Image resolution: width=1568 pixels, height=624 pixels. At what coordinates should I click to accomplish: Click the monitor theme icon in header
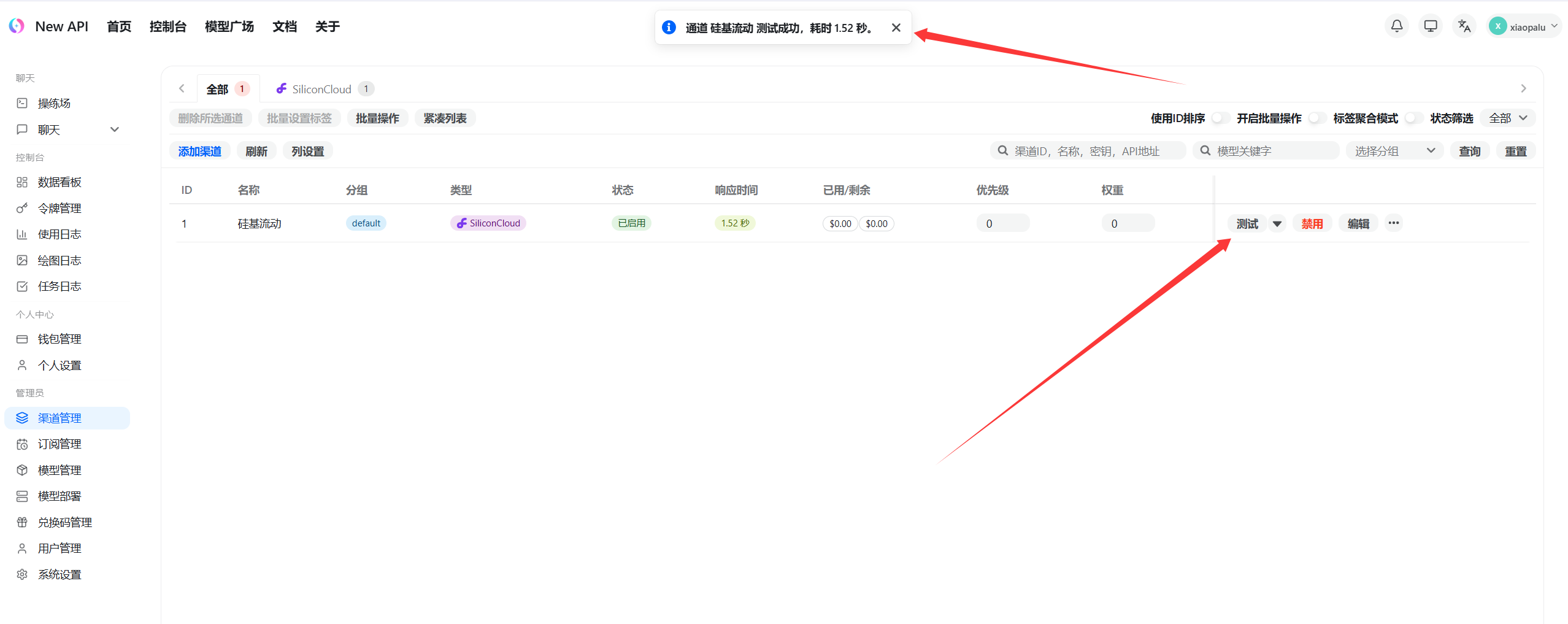click(x=1431, y=26)
